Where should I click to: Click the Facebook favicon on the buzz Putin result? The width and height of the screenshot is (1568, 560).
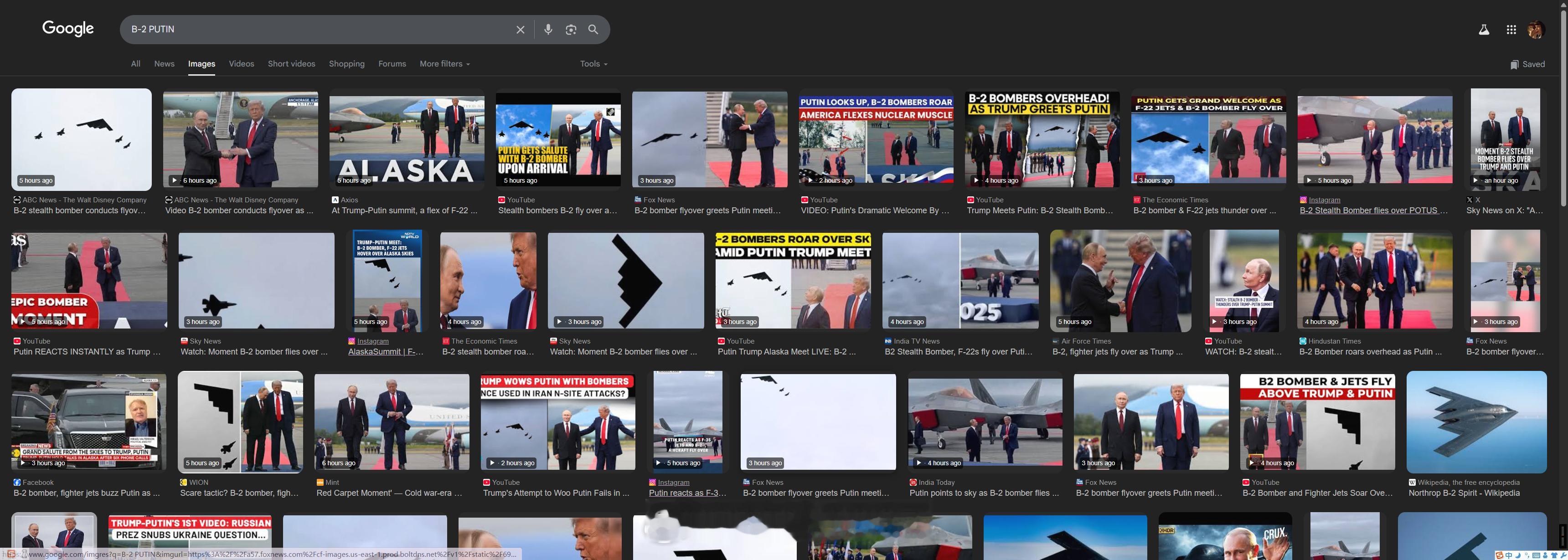(x=17, y=482)
